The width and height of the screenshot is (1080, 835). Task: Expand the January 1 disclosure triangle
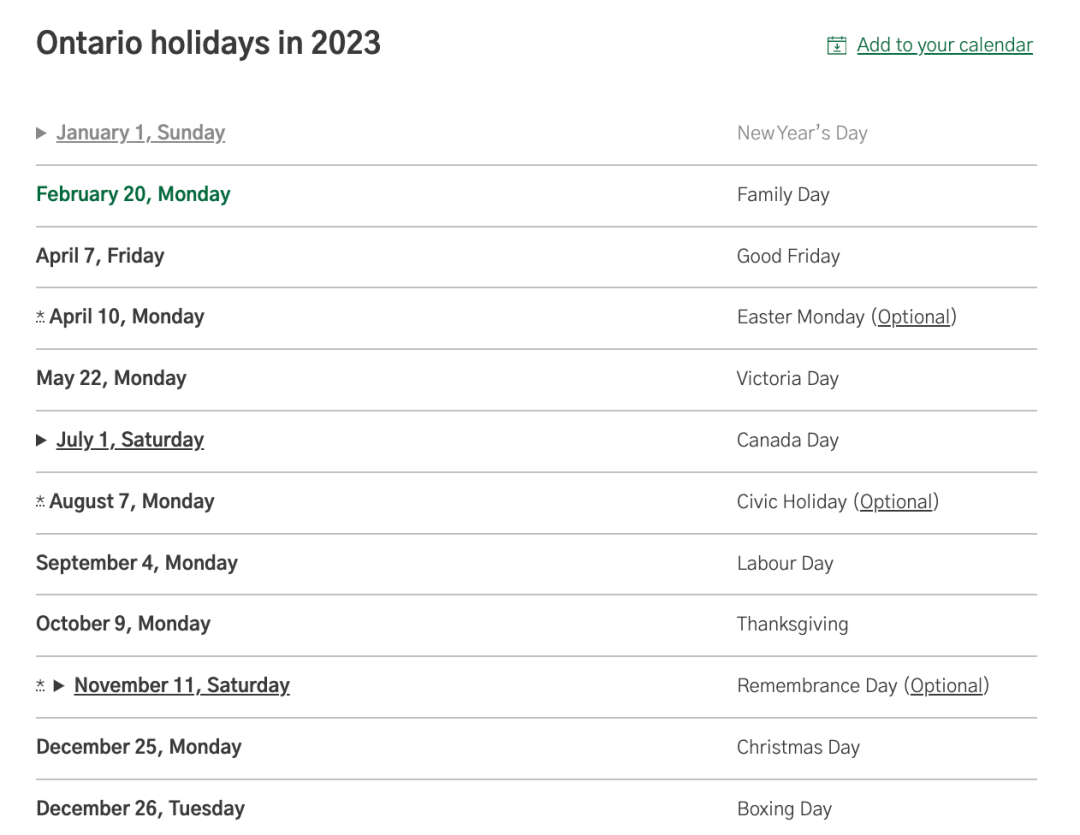tap(41, 133)
